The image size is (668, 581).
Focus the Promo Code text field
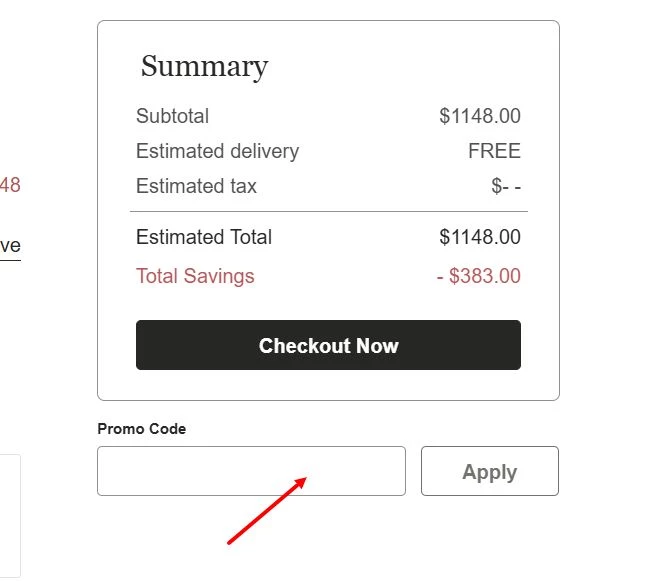click(251, 471)
